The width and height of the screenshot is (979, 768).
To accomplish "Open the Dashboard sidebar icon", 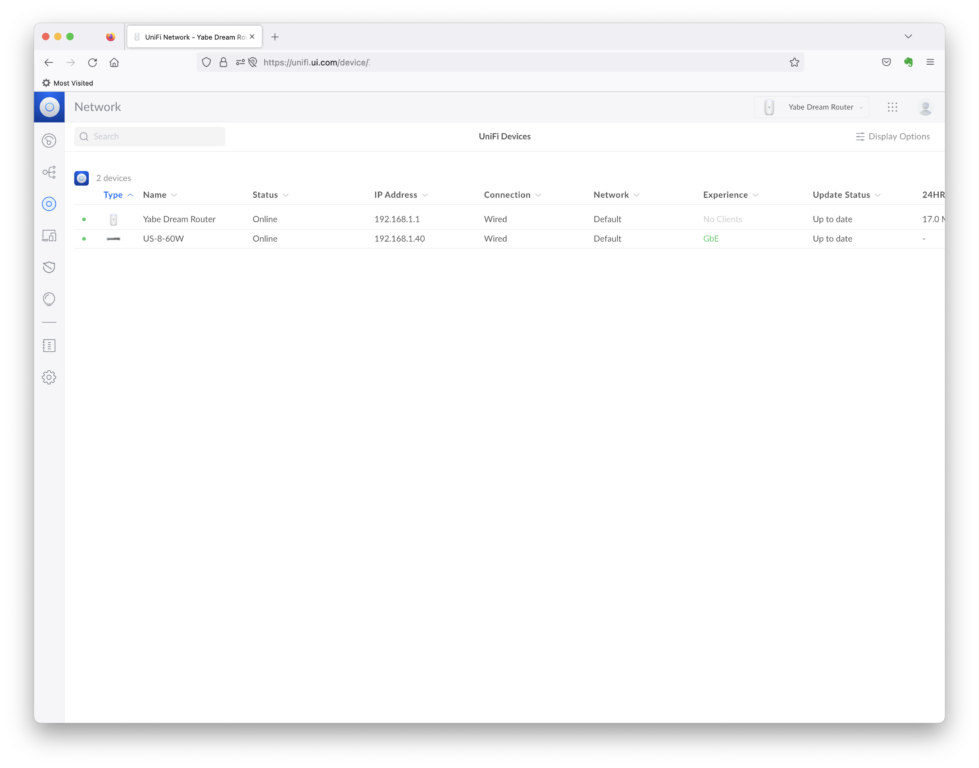I will click(49, 140).
